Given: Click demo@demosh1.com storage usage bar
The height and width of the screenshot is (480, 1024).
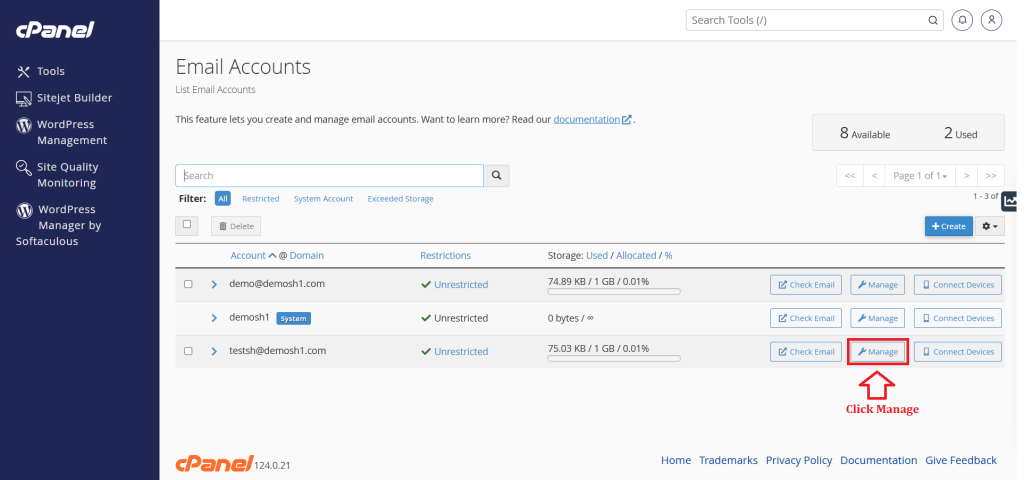Looking at the screenshot, I should [614, 291].
